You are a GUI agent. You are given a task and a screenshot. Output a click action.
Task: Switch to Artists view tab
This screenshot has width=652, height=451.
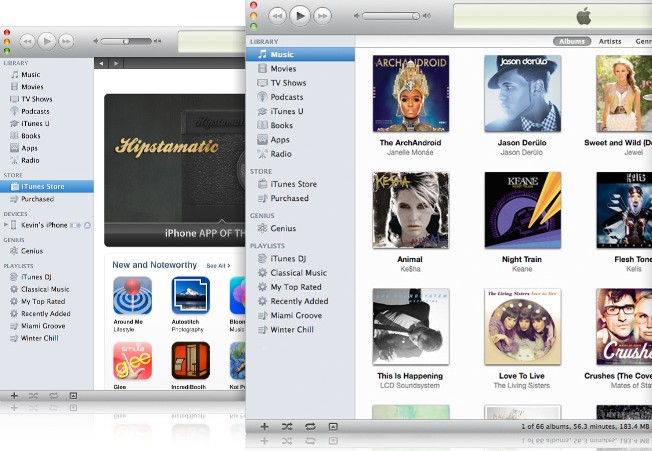tap(610, 41)
